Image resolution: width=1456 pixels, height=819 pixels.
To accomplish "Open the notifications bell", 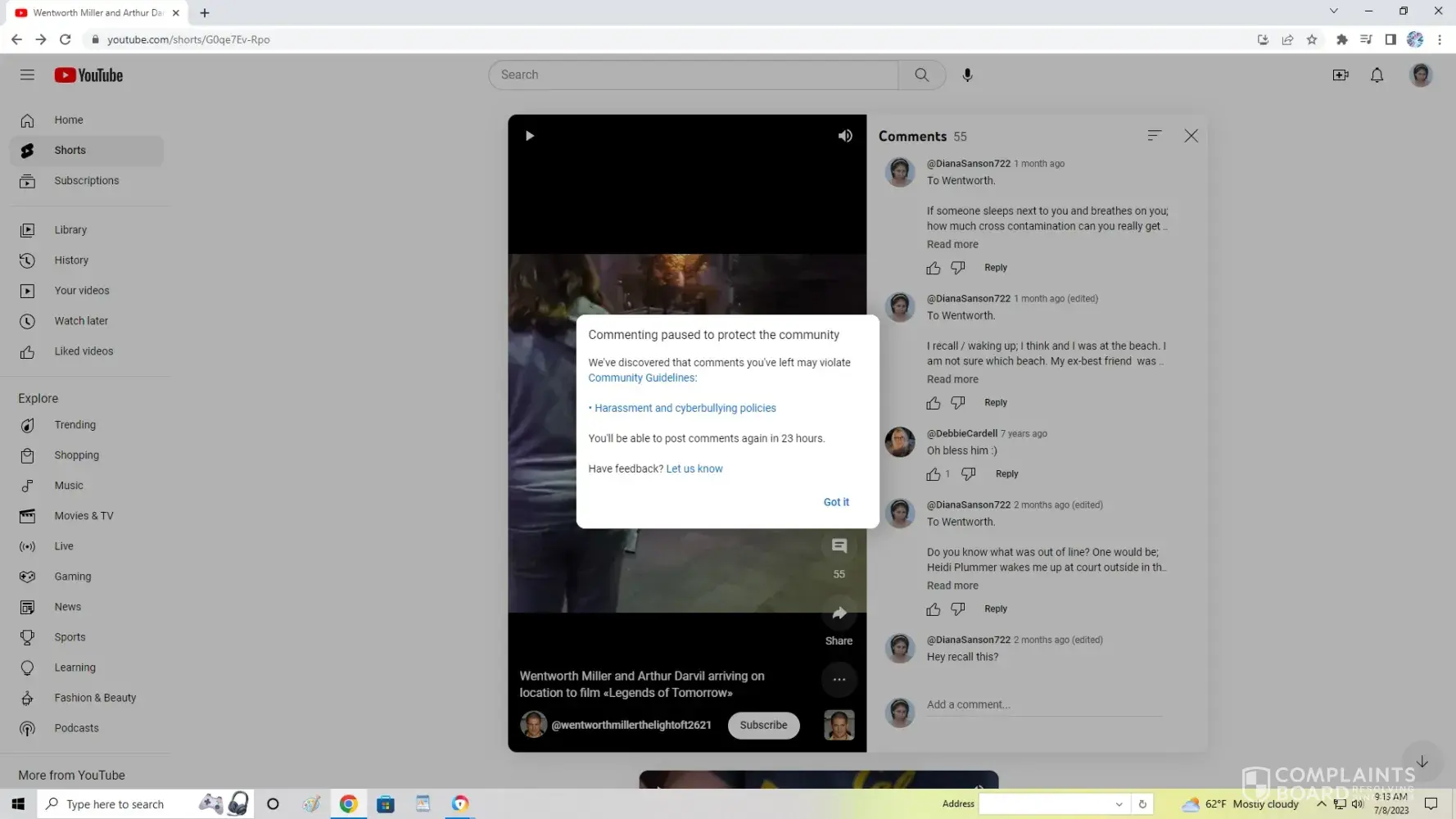I will coord(1377,75).
